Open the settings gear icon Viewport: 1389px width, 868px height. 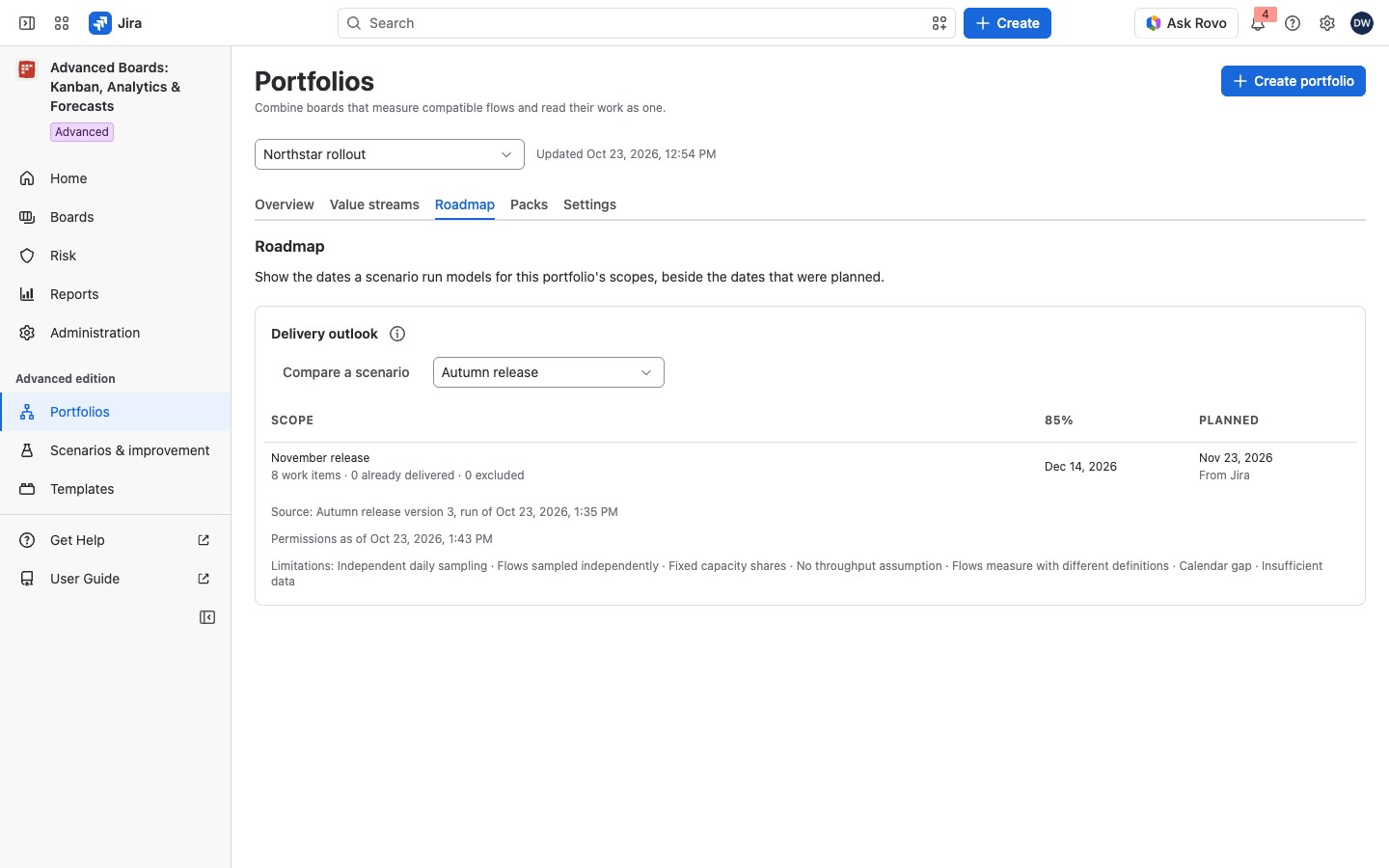coord(1327,23)
